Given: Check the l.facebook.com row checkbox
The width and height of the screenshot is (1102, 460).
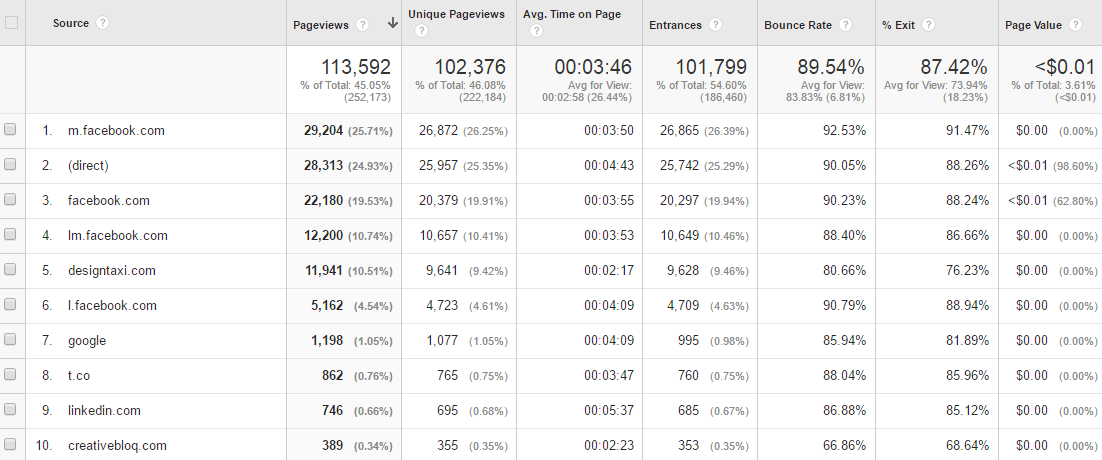Looking at the screenshot, I should coord(10,304).
